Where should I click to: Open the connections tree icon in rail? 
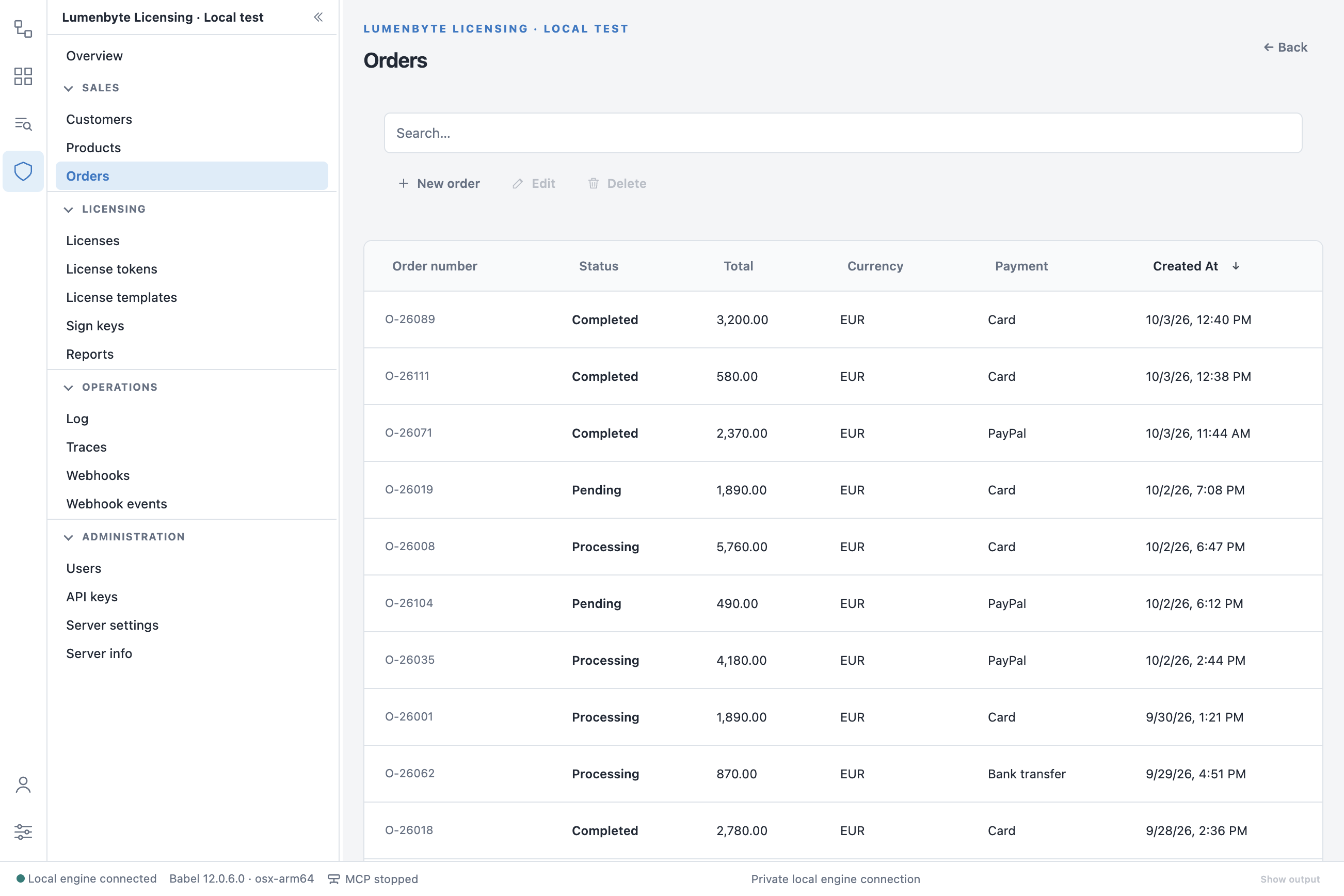click(x=23, y=28)
